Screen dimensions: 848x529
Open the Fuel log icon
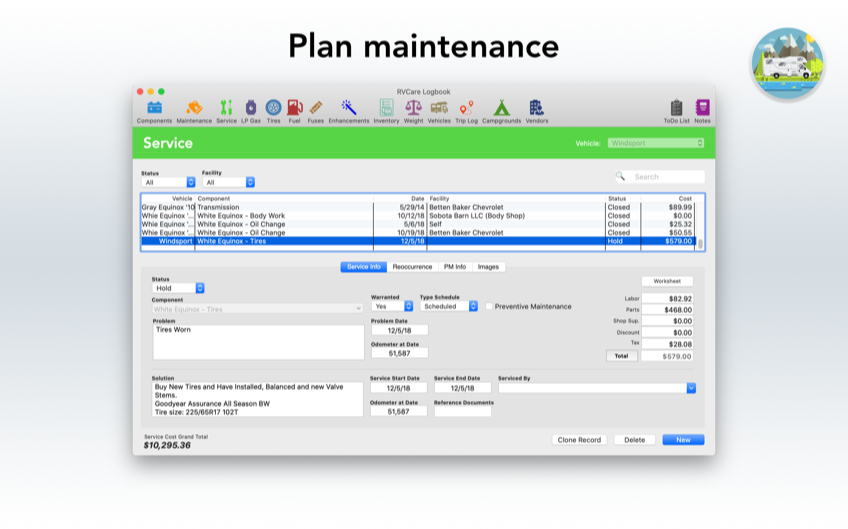294,108
